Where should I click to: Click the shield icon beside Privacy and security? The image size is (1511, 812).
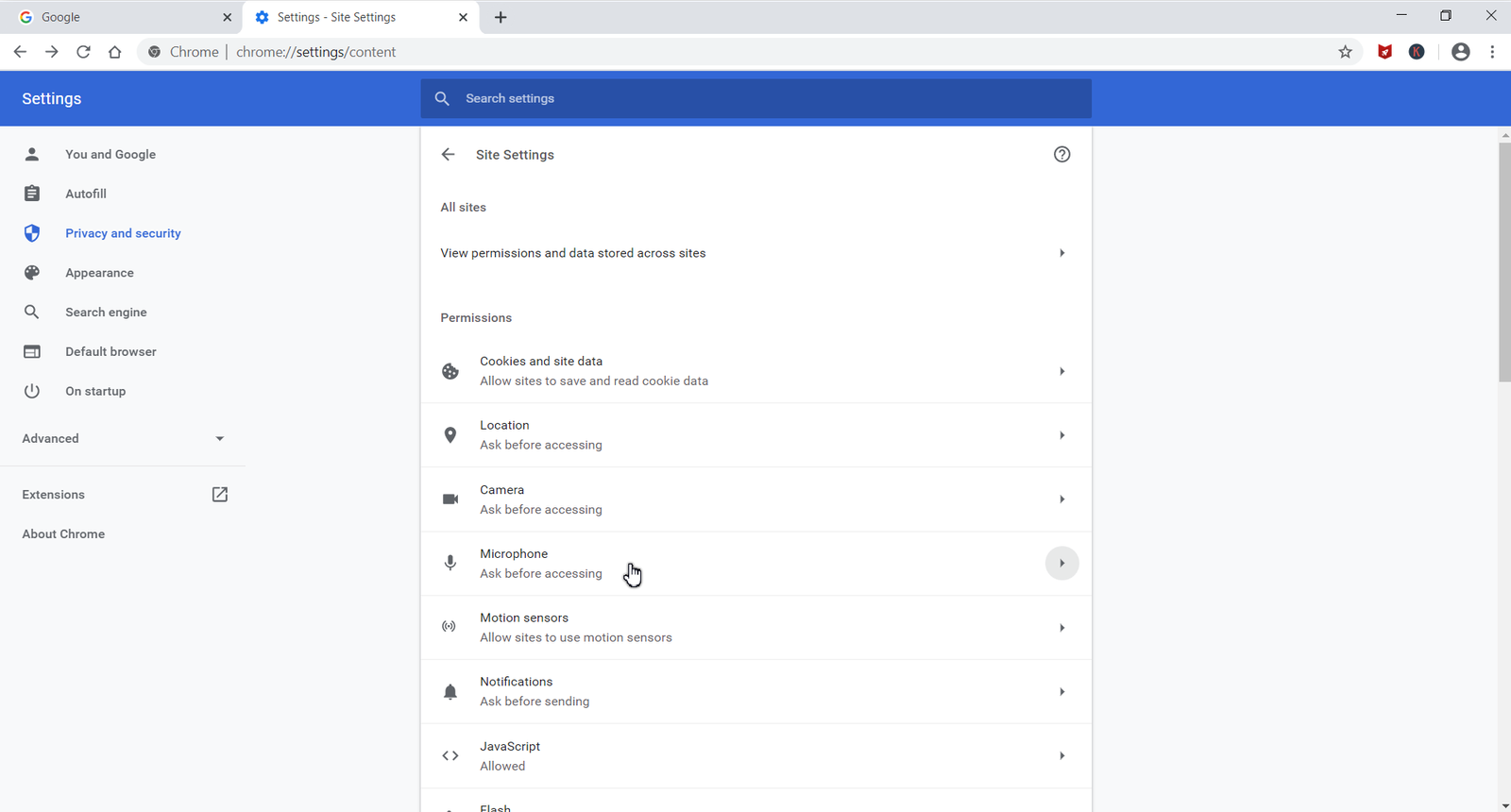[x=32, y=233]
